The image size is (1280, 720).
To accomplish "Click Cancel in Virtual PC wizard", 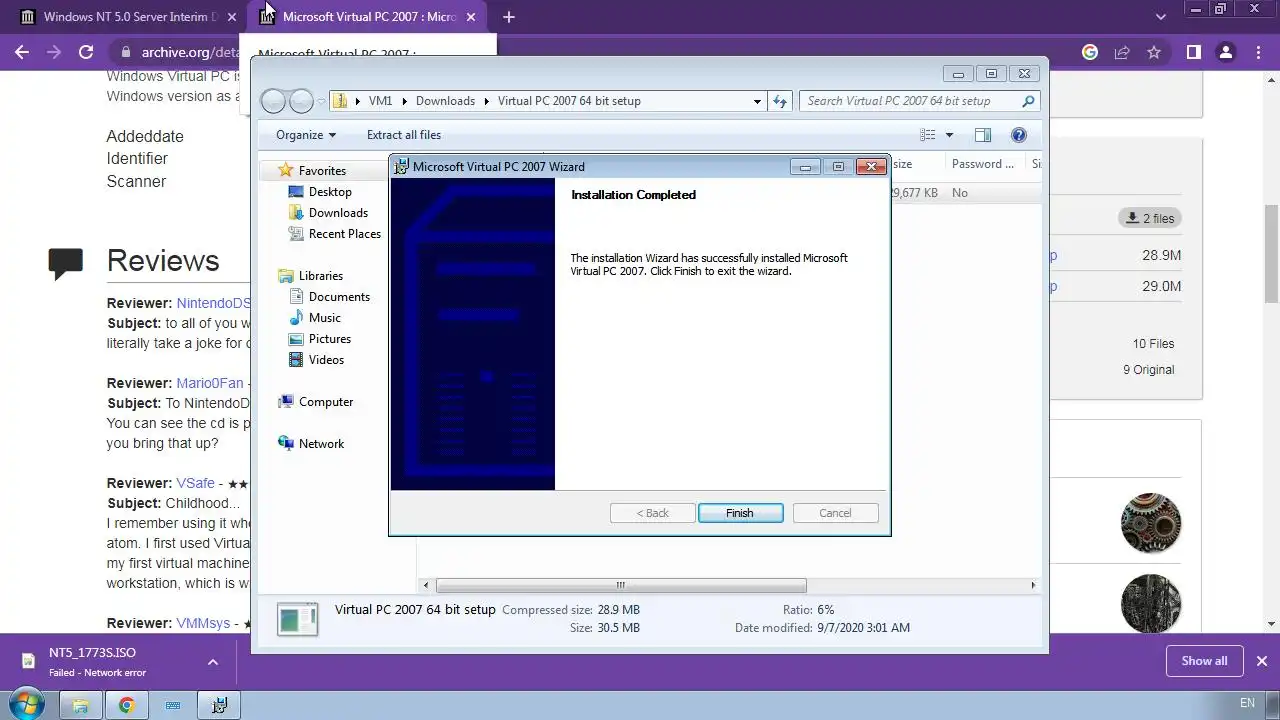I will [x=835, y=513].
